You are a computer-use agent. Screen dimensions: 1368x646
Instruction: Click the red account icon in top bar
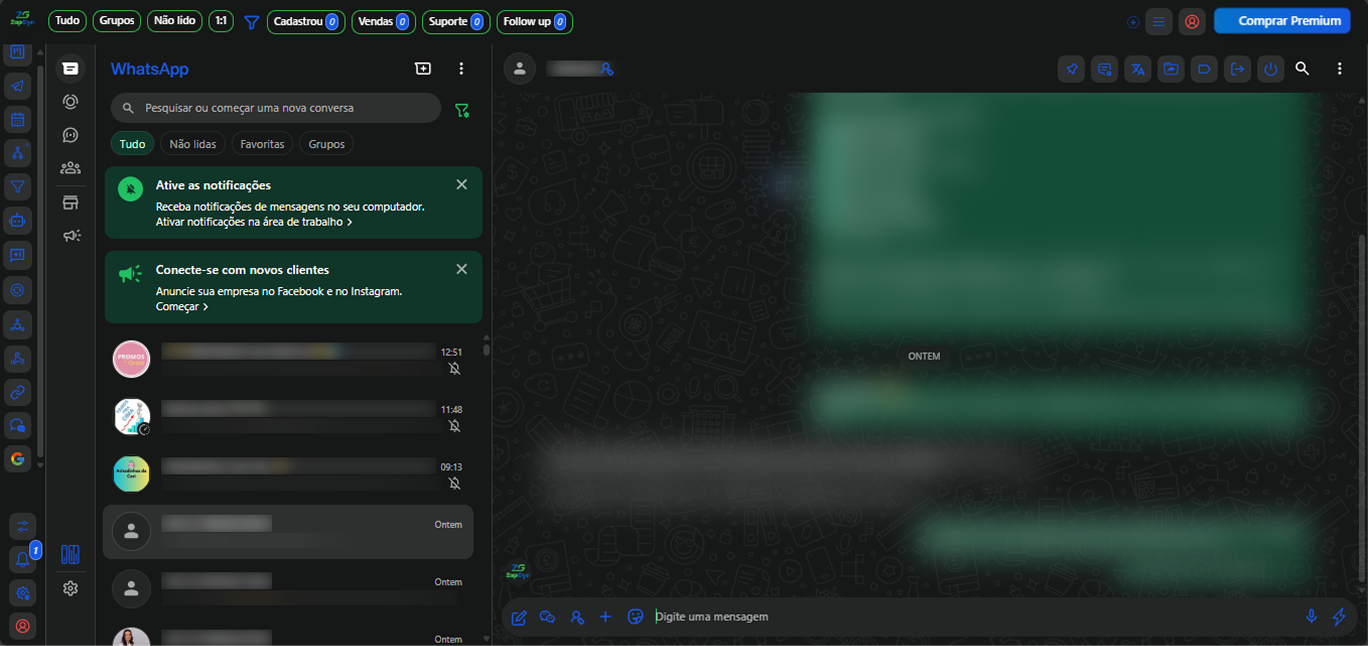[x=1192, y=21]
